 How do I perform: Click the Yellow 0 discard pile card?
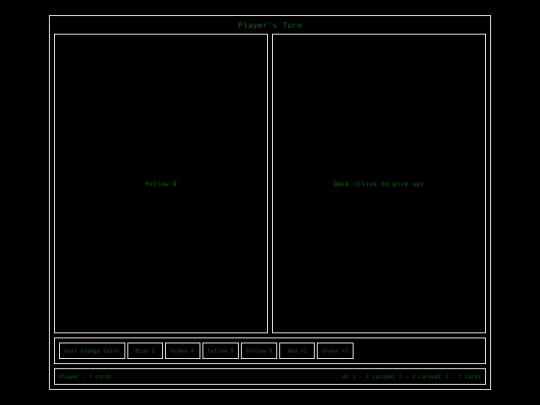pos(161,184)
